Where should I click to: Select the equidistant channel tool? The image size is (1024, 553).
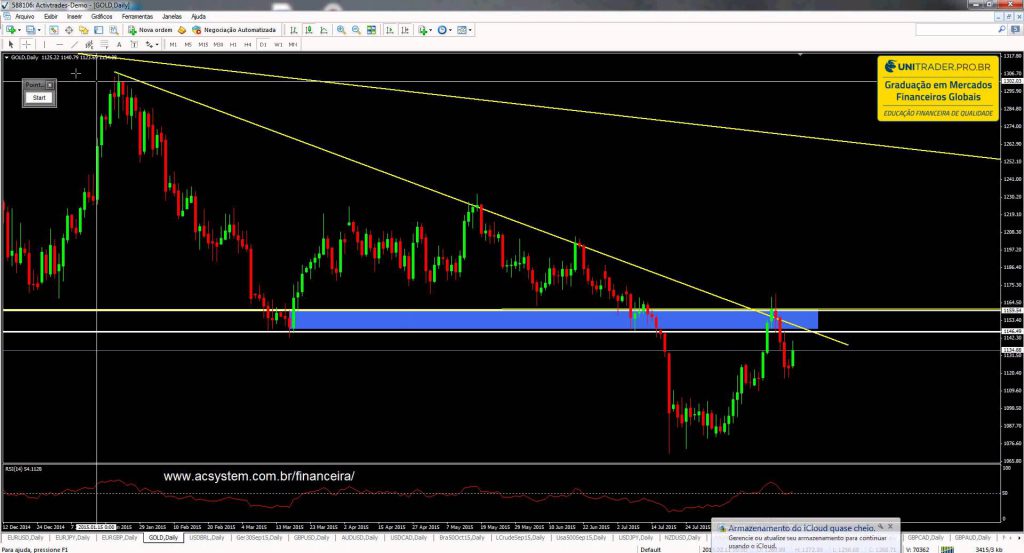[89, 44]
